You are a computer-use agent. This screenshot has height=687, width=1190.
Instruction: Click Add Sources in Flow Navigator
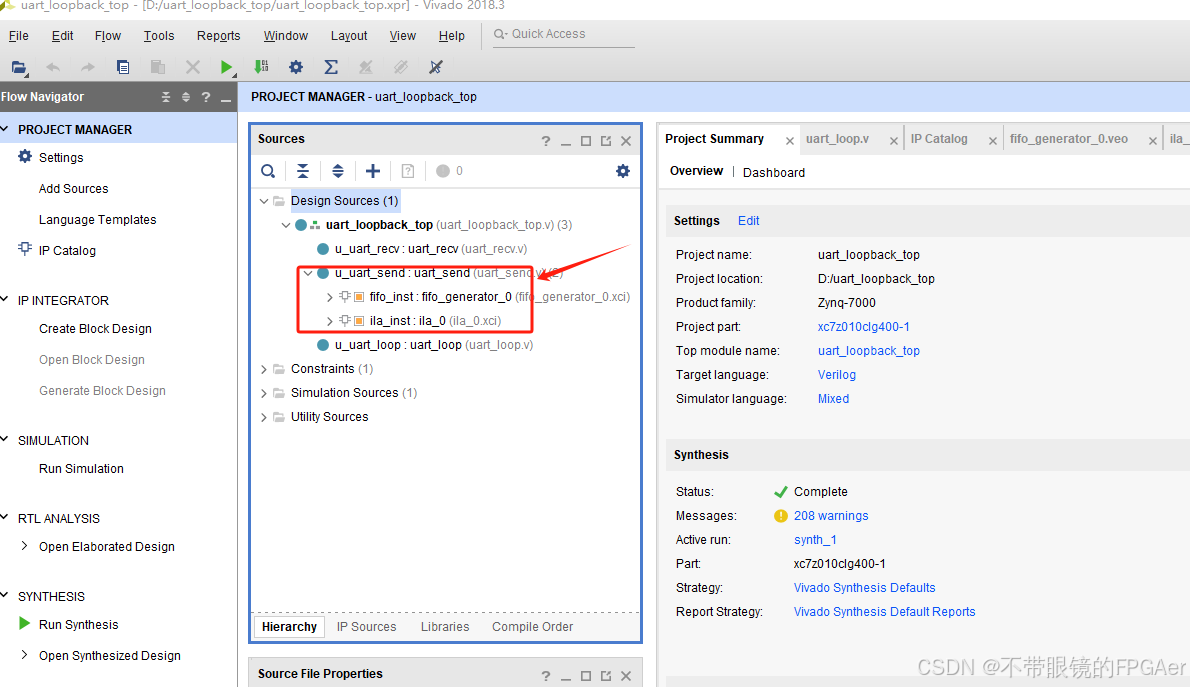pyautogui.click(x=74, y=189)
